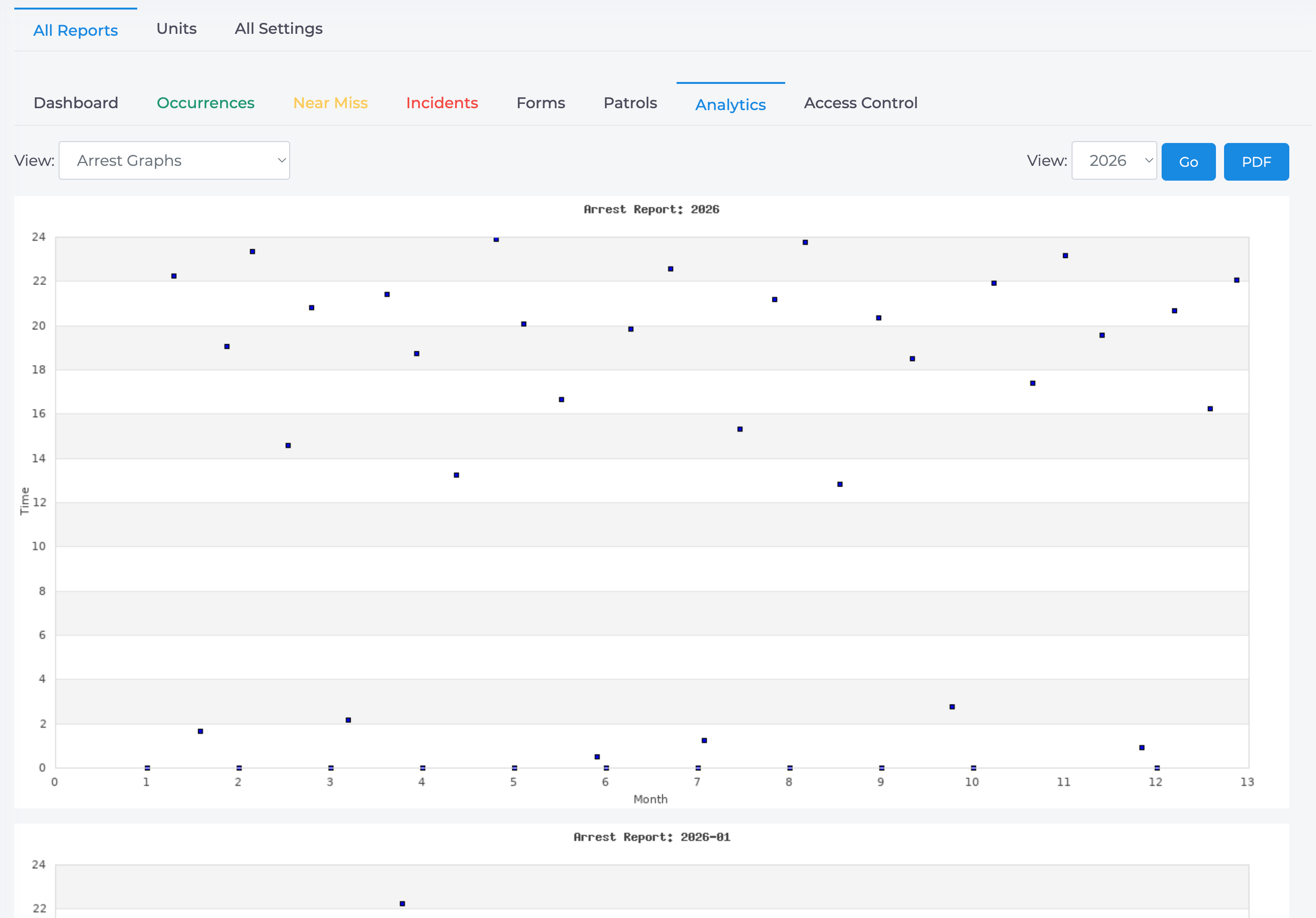
Task: Switch to the Forms tab
Action: (540, 103)
